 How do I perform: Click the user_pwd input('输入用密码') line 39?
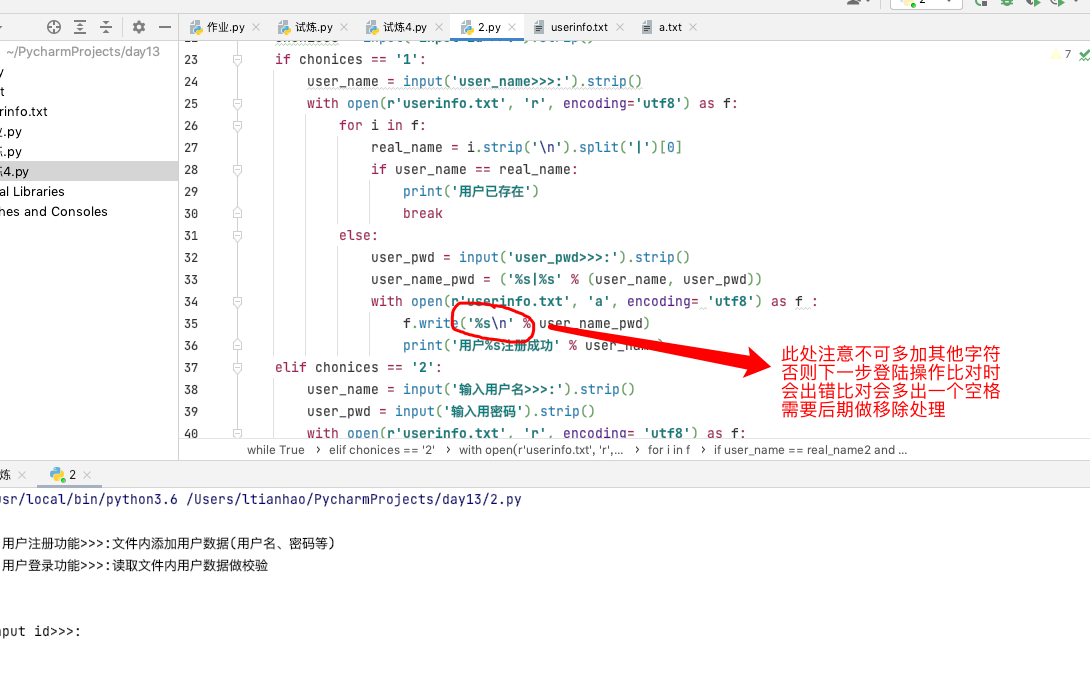[451, 411]
